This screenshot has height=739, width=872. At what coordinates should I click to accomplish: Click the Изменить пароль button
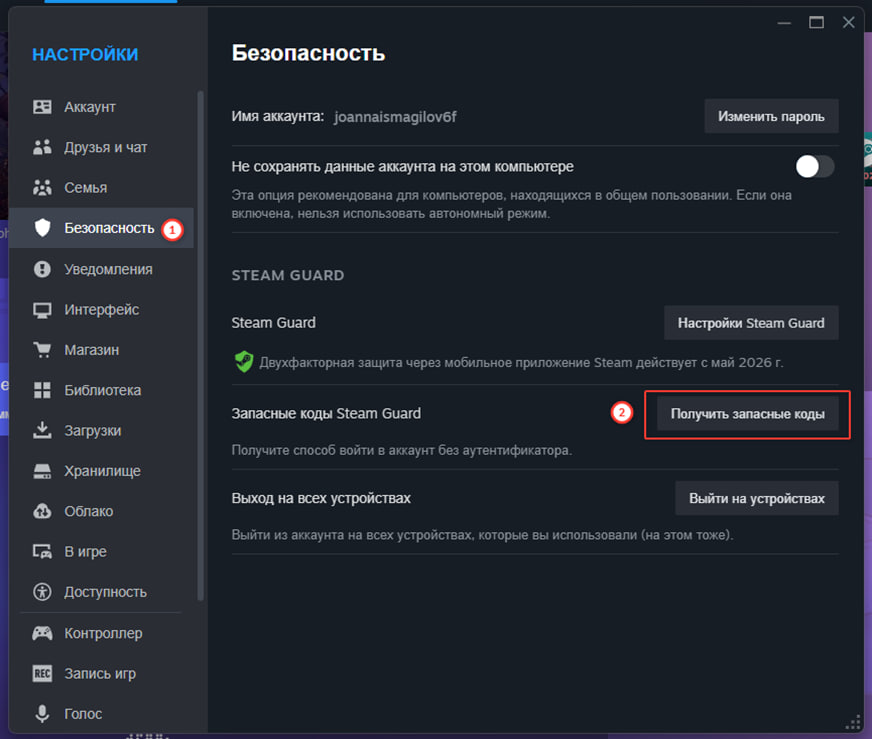tap(771, 116)
